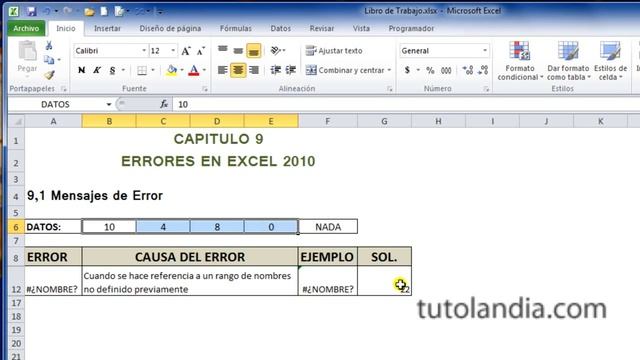Open Name Box dropdown showing DATOS
The height and width of the screenshot is (360, 640).
click(x=109, y=104)
